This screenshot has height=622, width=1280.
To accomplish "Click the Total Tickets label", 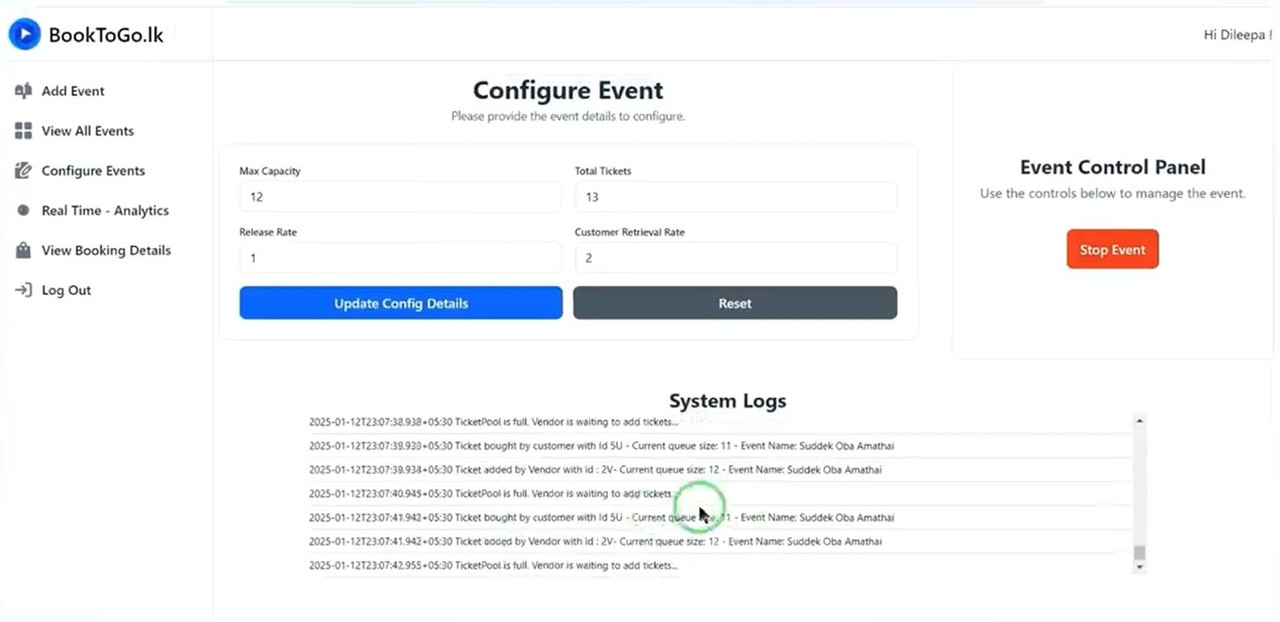I will [603, 171].
